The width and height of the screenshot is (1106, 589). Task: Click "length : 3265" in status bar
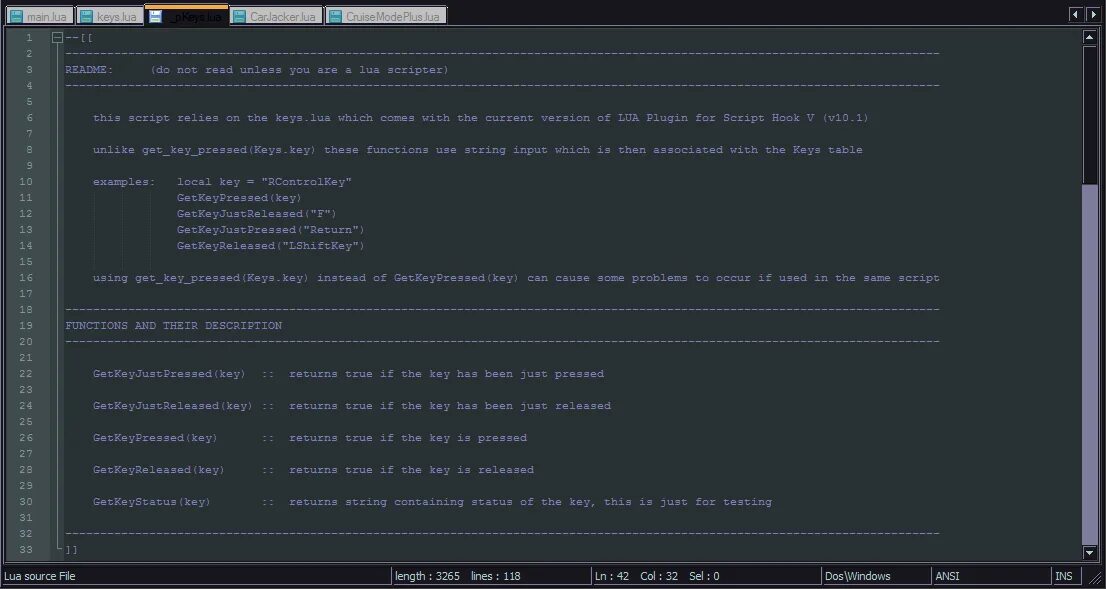[427, 576]
